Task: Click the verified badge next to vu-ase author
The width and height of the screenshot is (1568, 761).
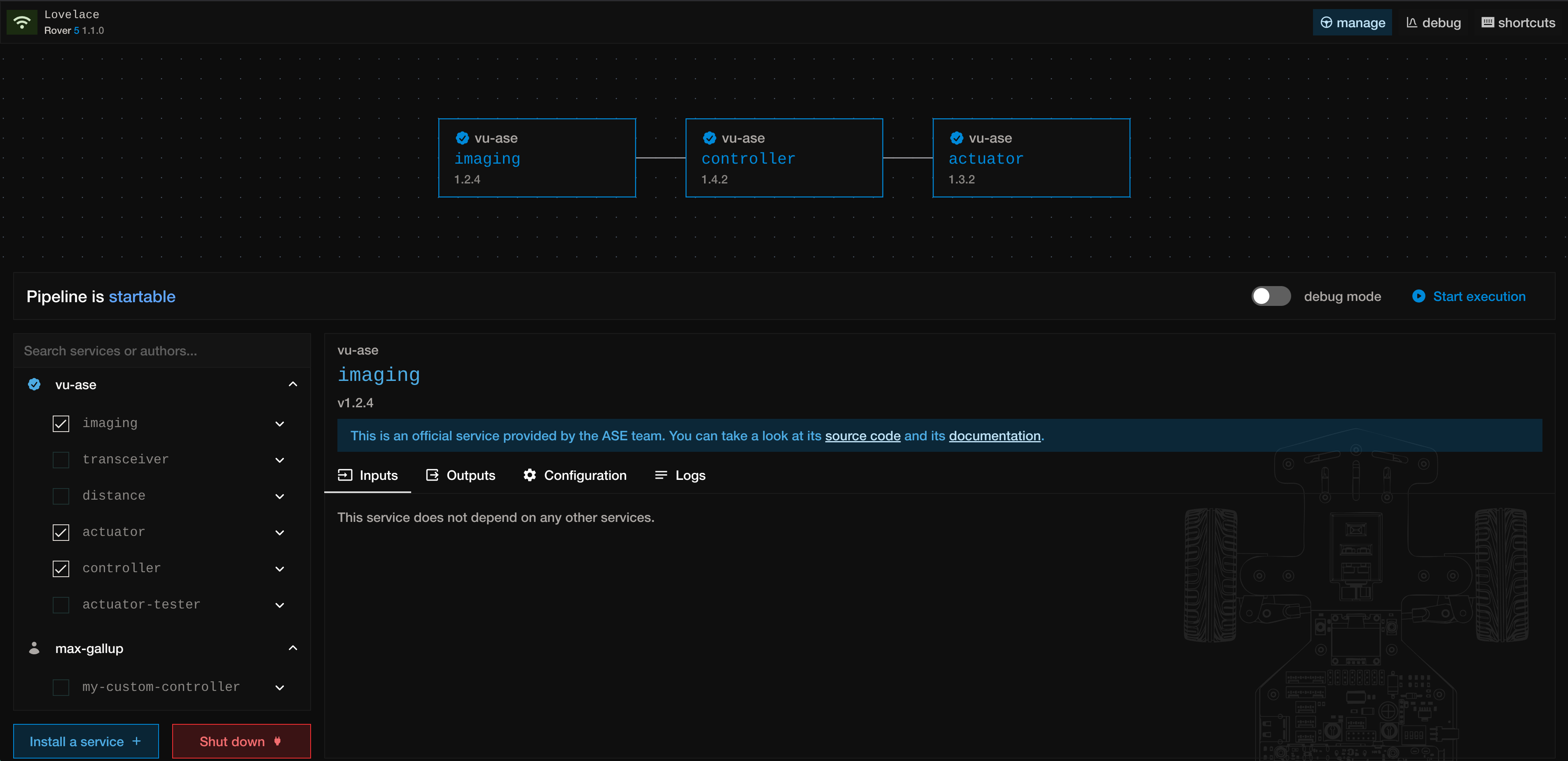Action: coord(34,384)
